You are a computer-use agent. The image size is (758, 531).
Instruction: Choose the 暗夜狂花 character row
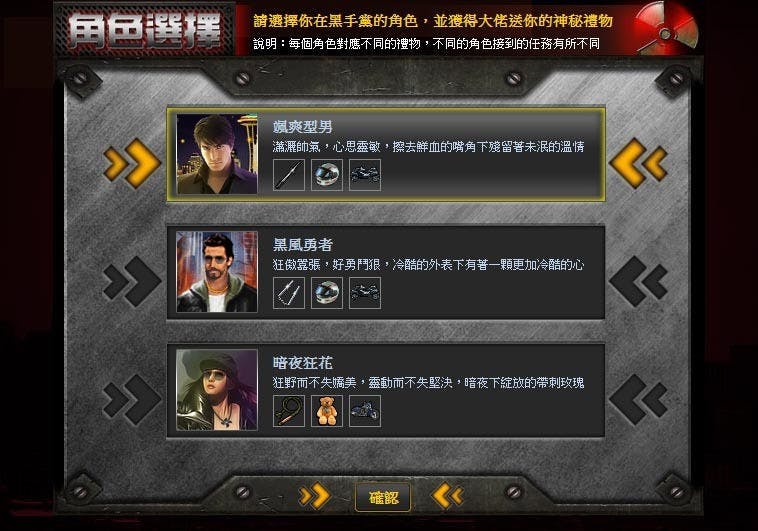(386, 390)
